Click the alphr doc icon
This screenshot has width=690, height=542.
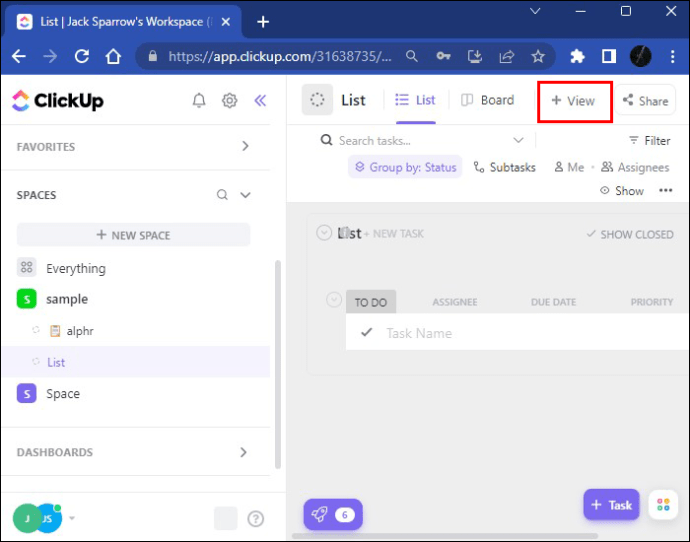pos(55,330)
